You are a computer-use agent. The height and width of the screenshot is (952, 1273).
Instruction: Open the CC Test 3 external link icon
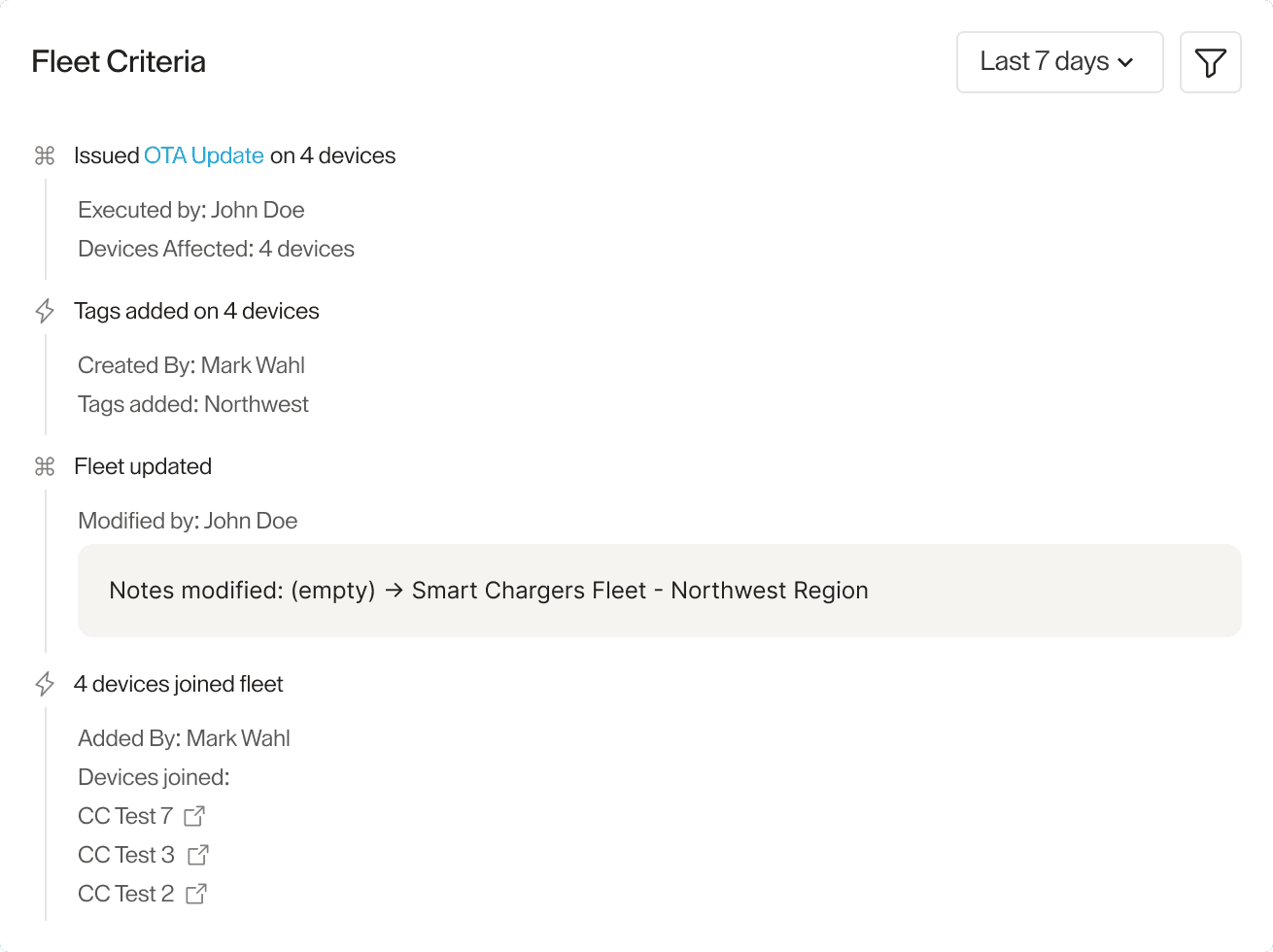[x=198, y=855]
